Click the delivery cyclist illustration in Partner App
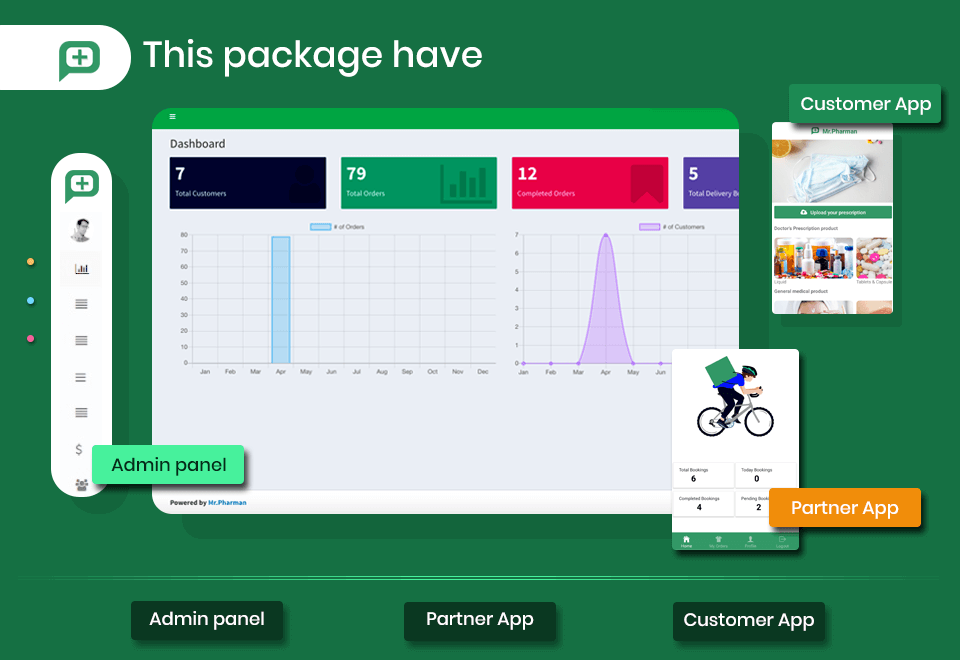 click(735, 397)
